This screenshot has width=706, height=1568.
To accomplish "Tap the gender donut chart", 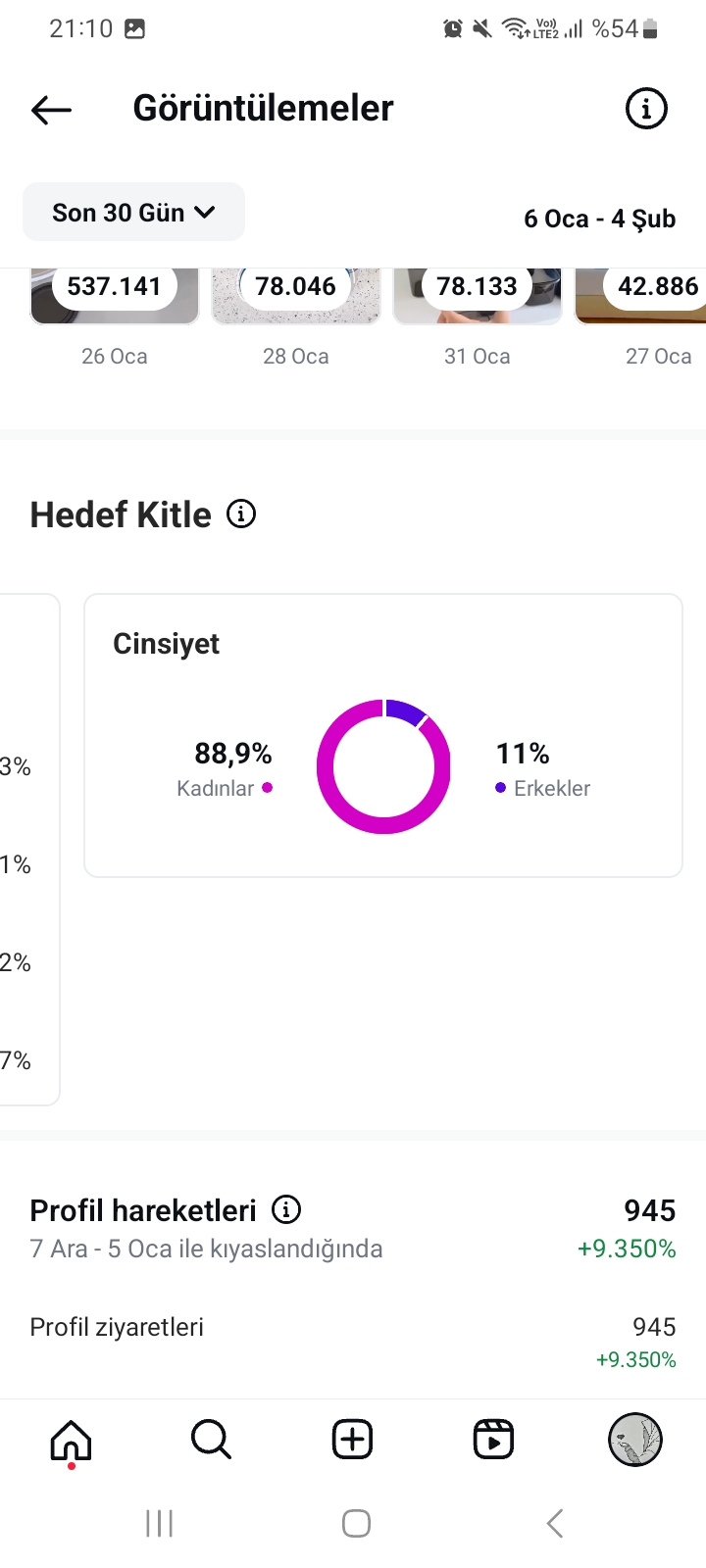I will click(383, 766).
